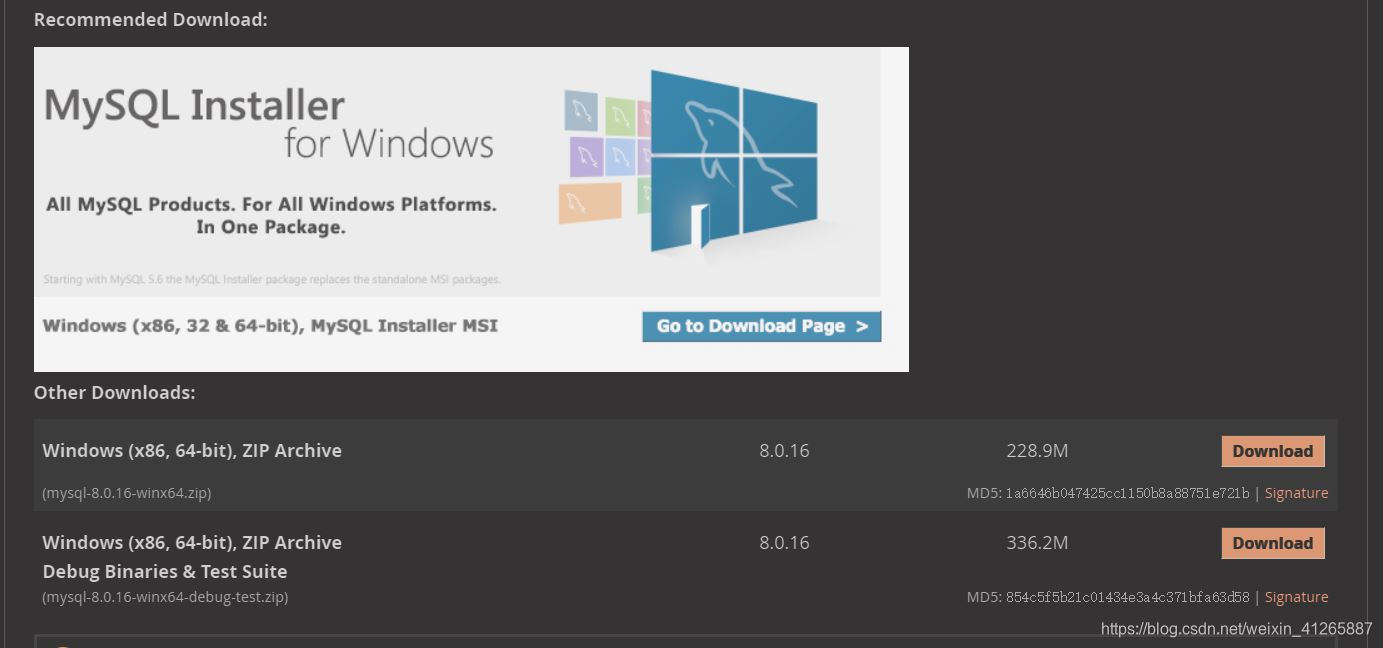Click 8.0.16 version in first ZIP Archive row
The height and width of the screenshot is (648, 1383).
pos(784,451)
